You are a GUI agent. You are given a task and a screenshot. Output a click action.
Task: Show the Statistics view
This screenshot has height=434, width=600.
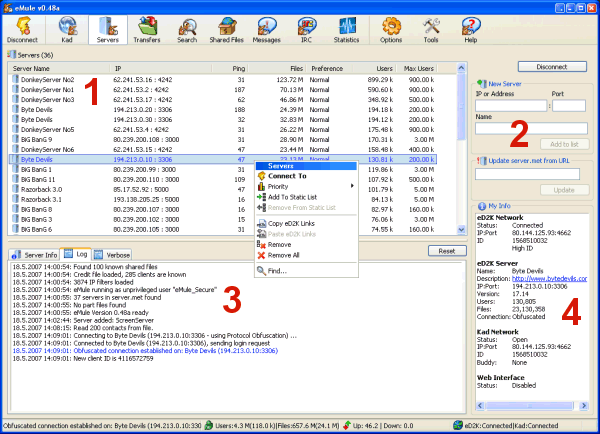pyautogui.click(x=346, y=30)
